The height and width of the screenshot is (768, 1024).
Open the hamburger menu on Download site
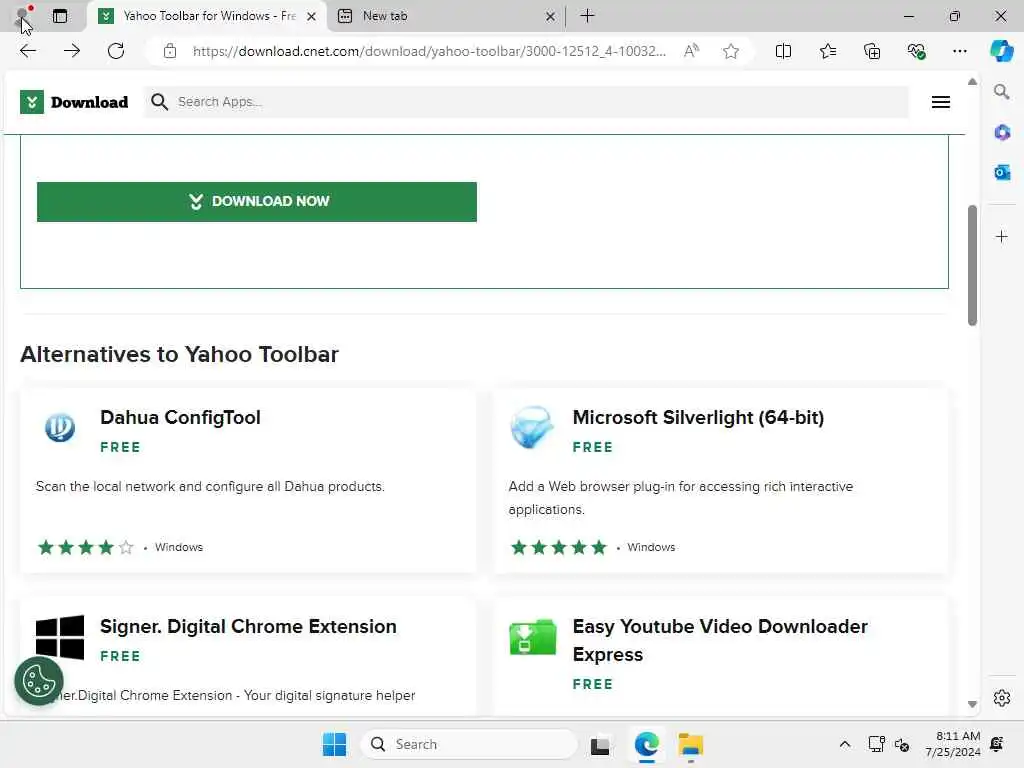(940, 102)
